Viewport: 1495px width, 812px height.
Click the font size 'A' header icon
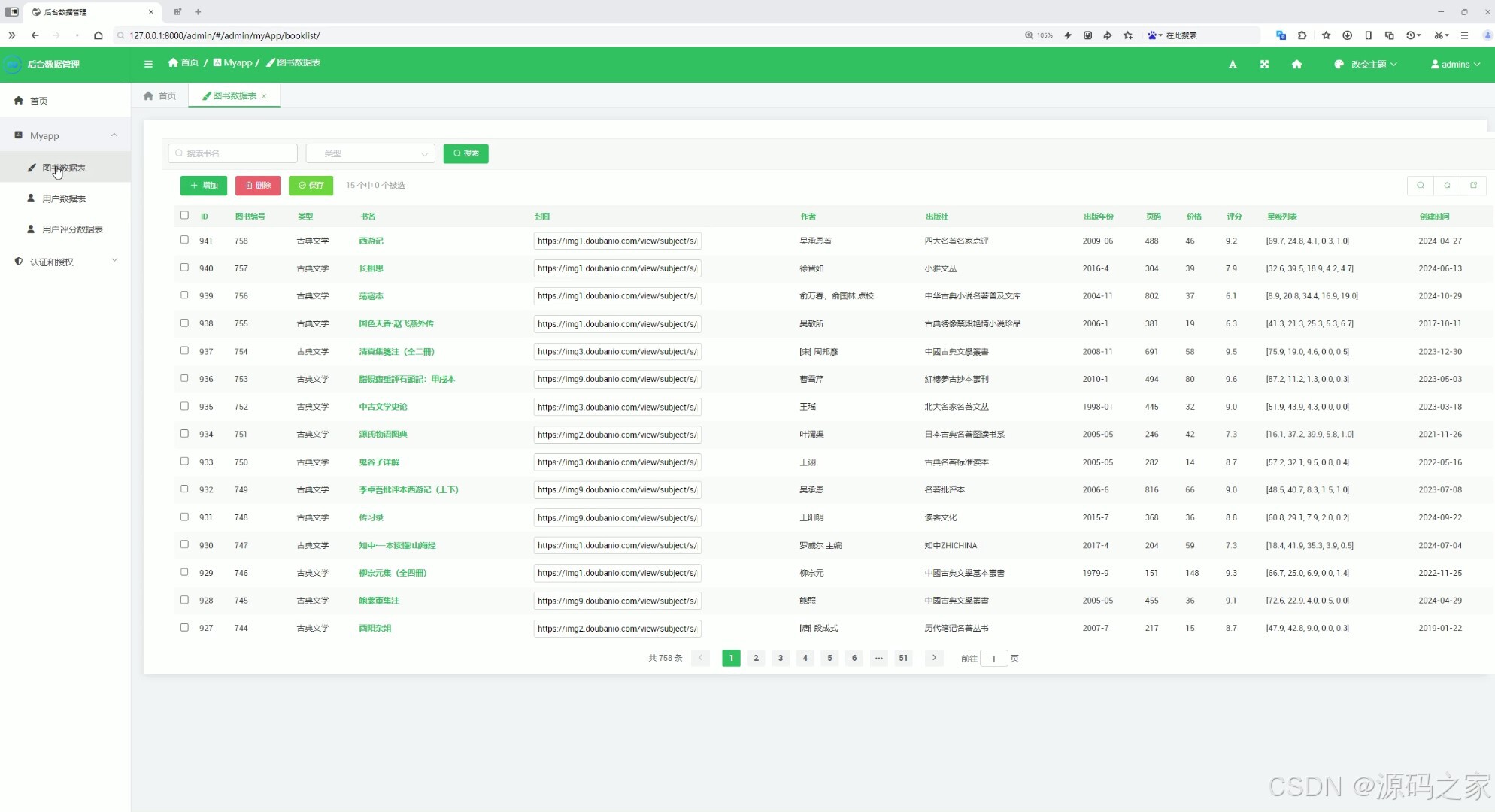click(1233, 65)
